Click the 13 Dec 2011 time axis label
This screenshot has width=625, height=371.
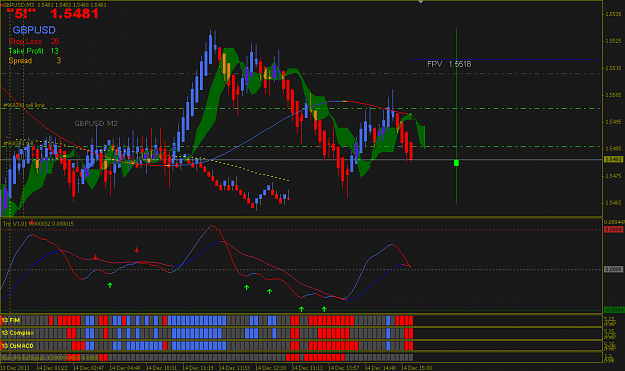point(15,368)
